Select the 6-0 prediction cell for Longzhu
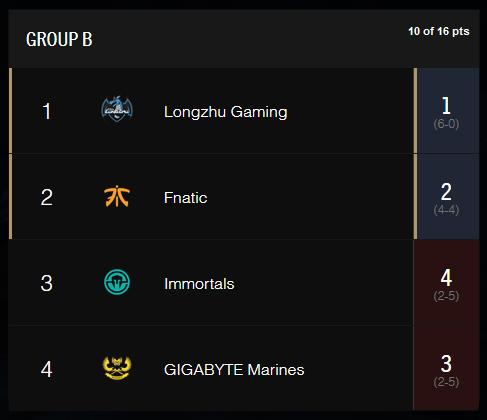487x420 pixels. [446, 111]
